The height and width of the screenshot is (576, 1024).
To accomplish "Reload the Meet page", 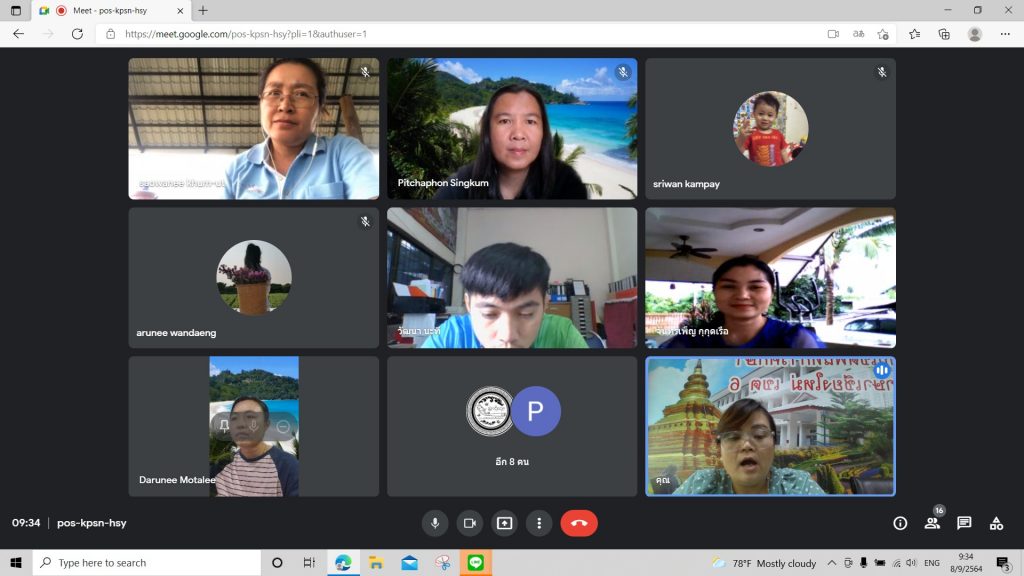I will tap(77, 34).
